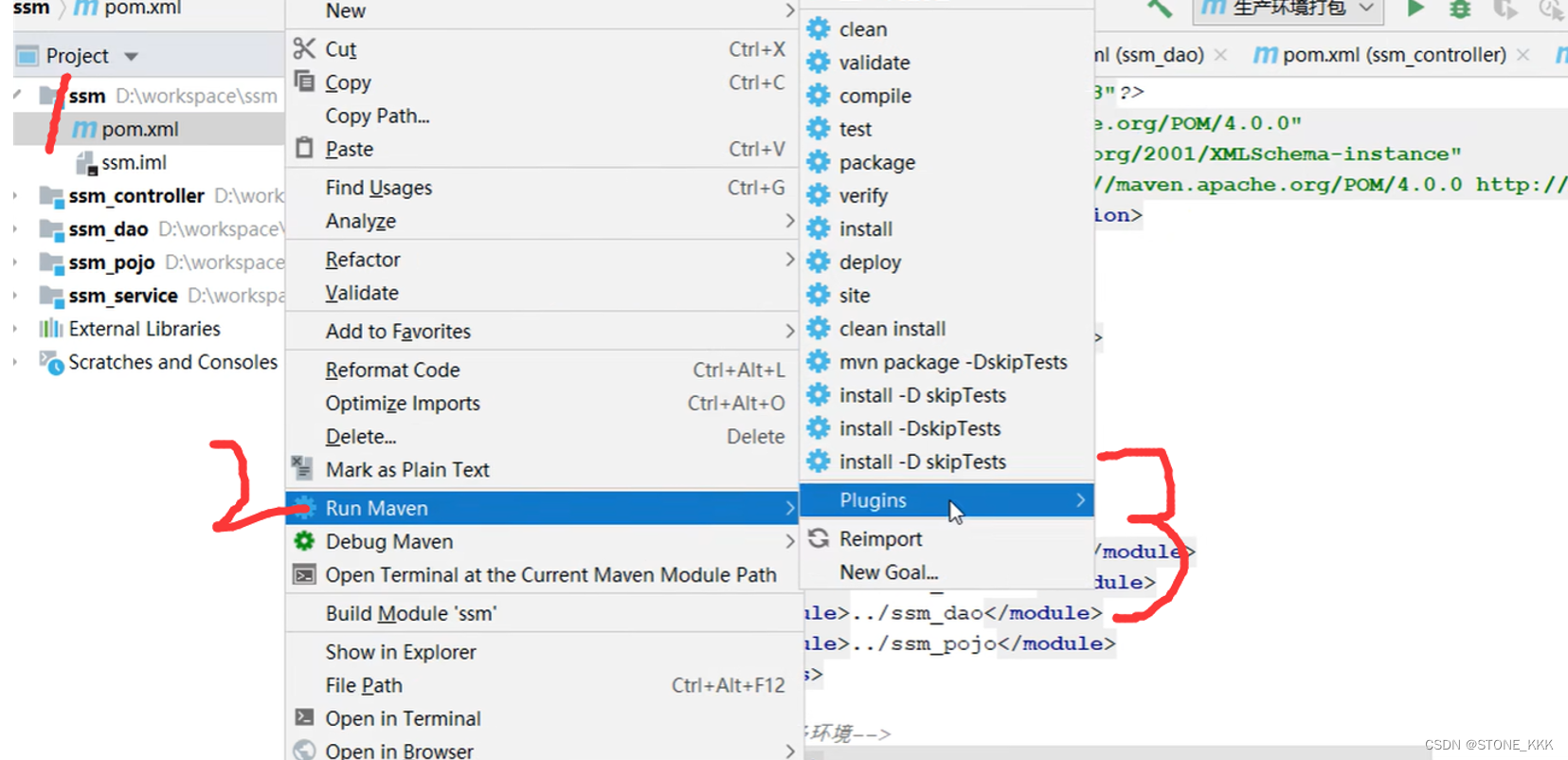Image resolution: width=1568 pixels, height=760 pixels.
Task: Click the terminal icon for Maven Module Path
Action: click(304, 574)
